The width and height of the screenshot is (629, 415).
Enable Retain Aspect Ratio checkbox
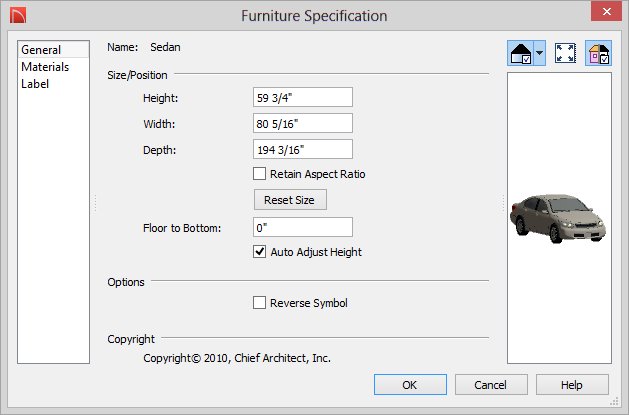tap(259, 174)
